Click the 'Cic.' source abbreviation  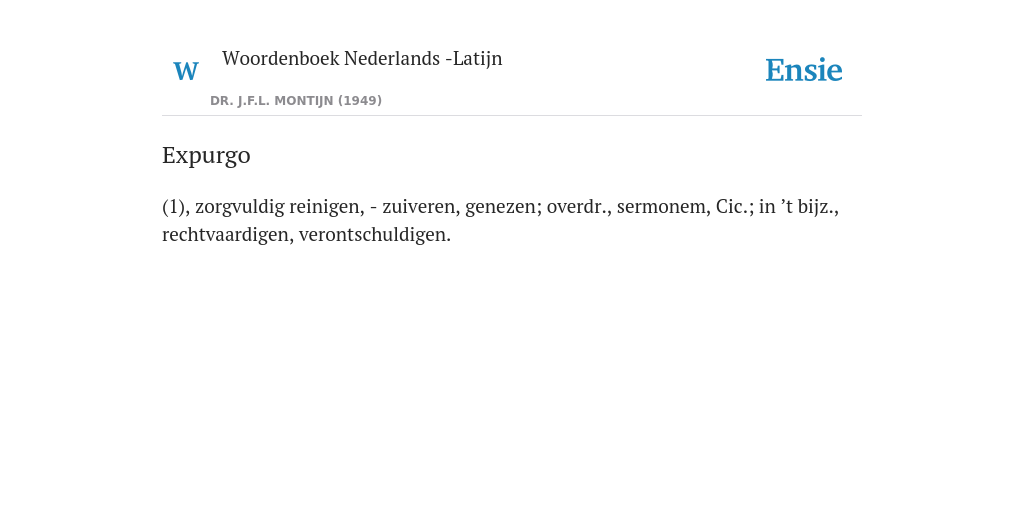(731, 207)
